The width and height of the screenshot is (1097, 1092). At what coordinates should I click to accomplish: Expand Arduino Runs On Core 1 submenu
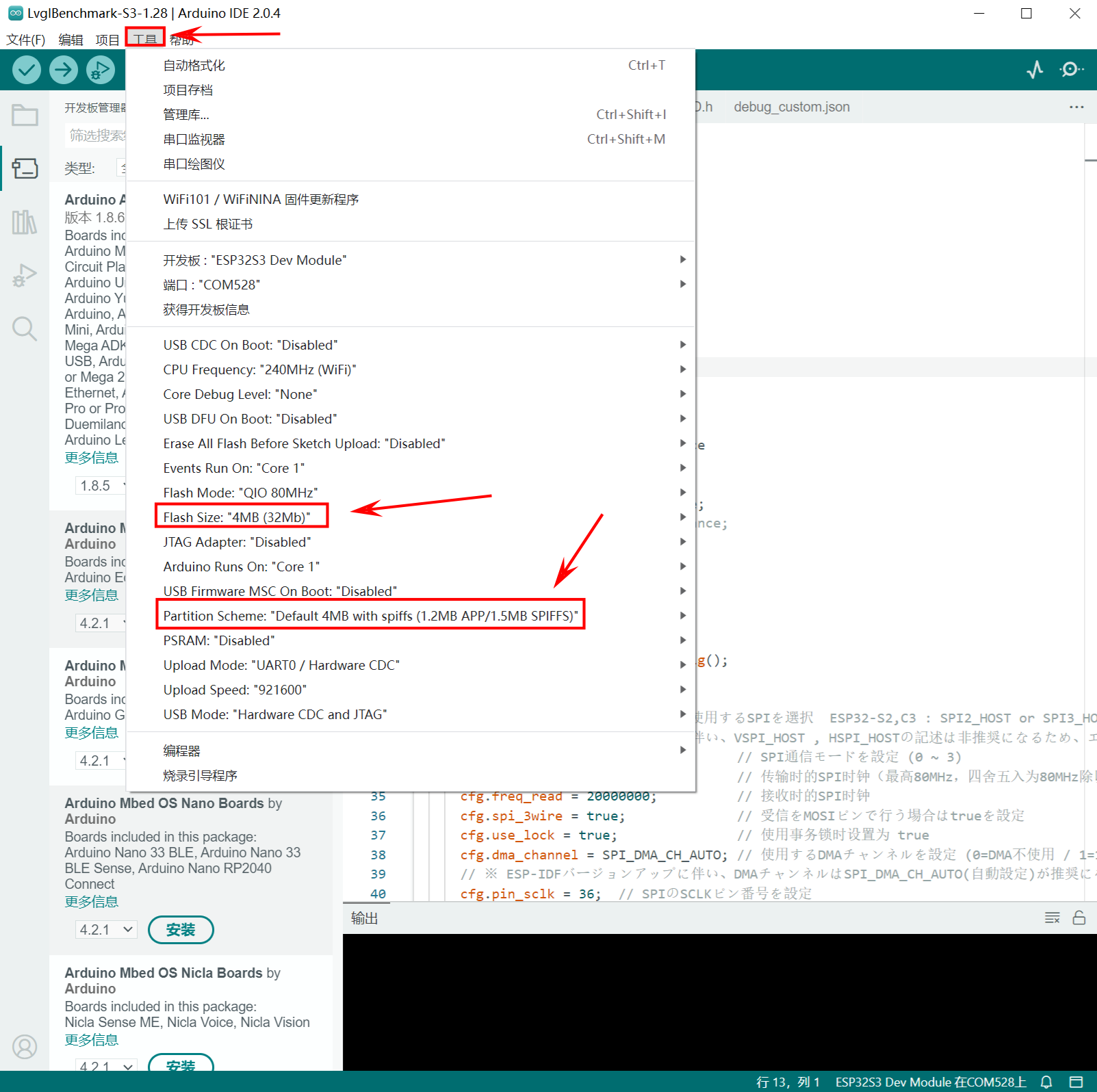pos(411,567)
